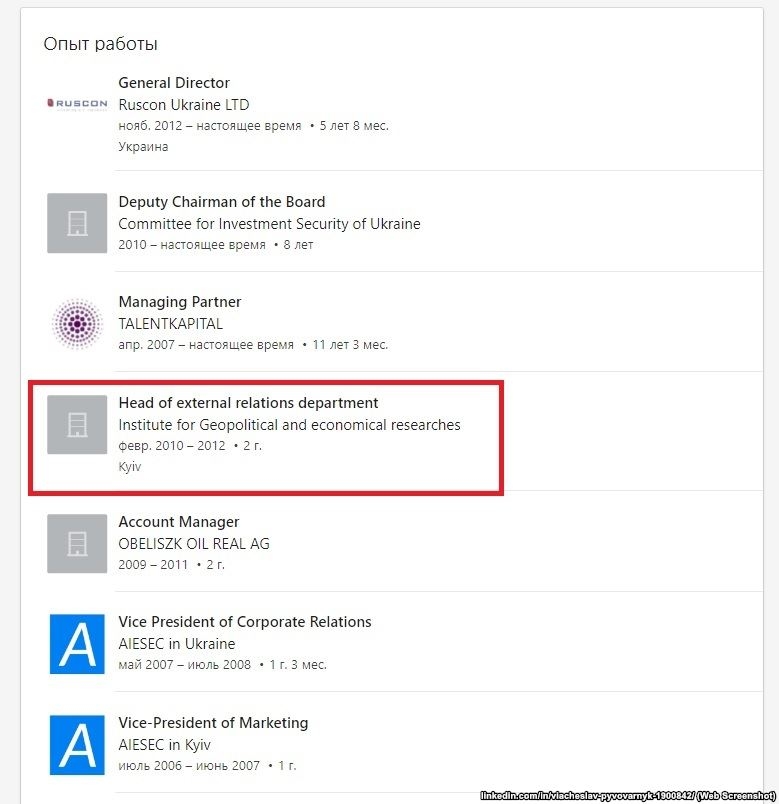Click the Institute for Geopolitical researches placeholder icon

click(77, 424)
